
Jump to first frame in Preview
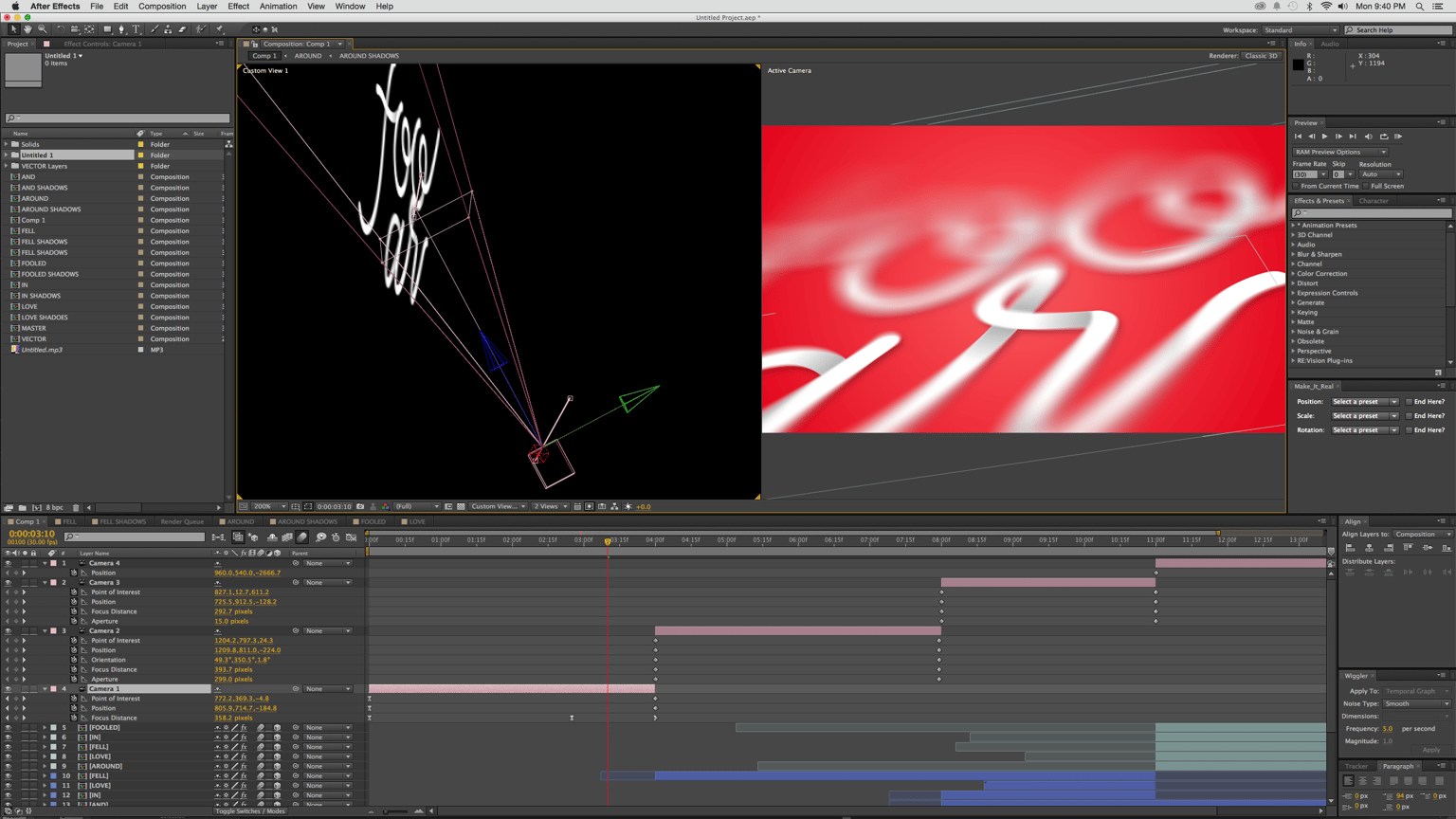click(x=1298, y=136)
